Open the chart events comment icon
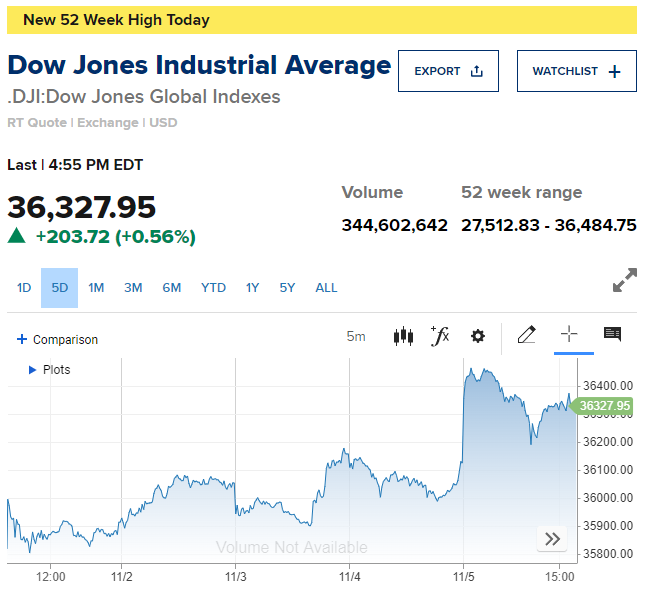Screen dimensions: 648x591 point(612,334)
